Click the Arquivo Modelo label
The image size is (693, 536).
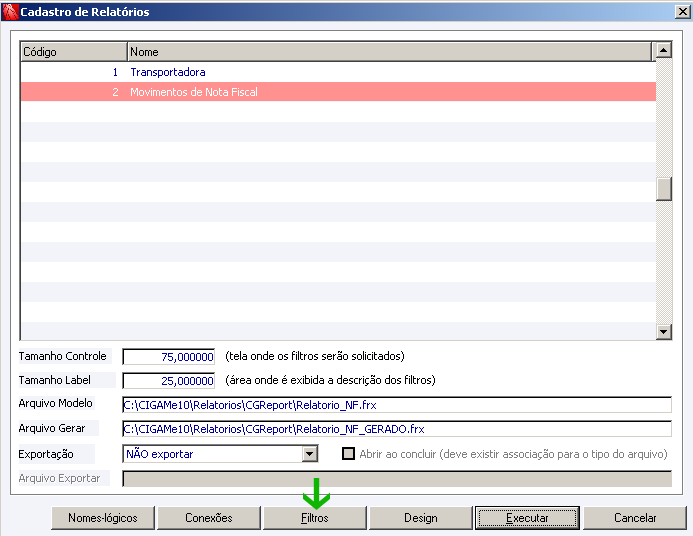56,403
